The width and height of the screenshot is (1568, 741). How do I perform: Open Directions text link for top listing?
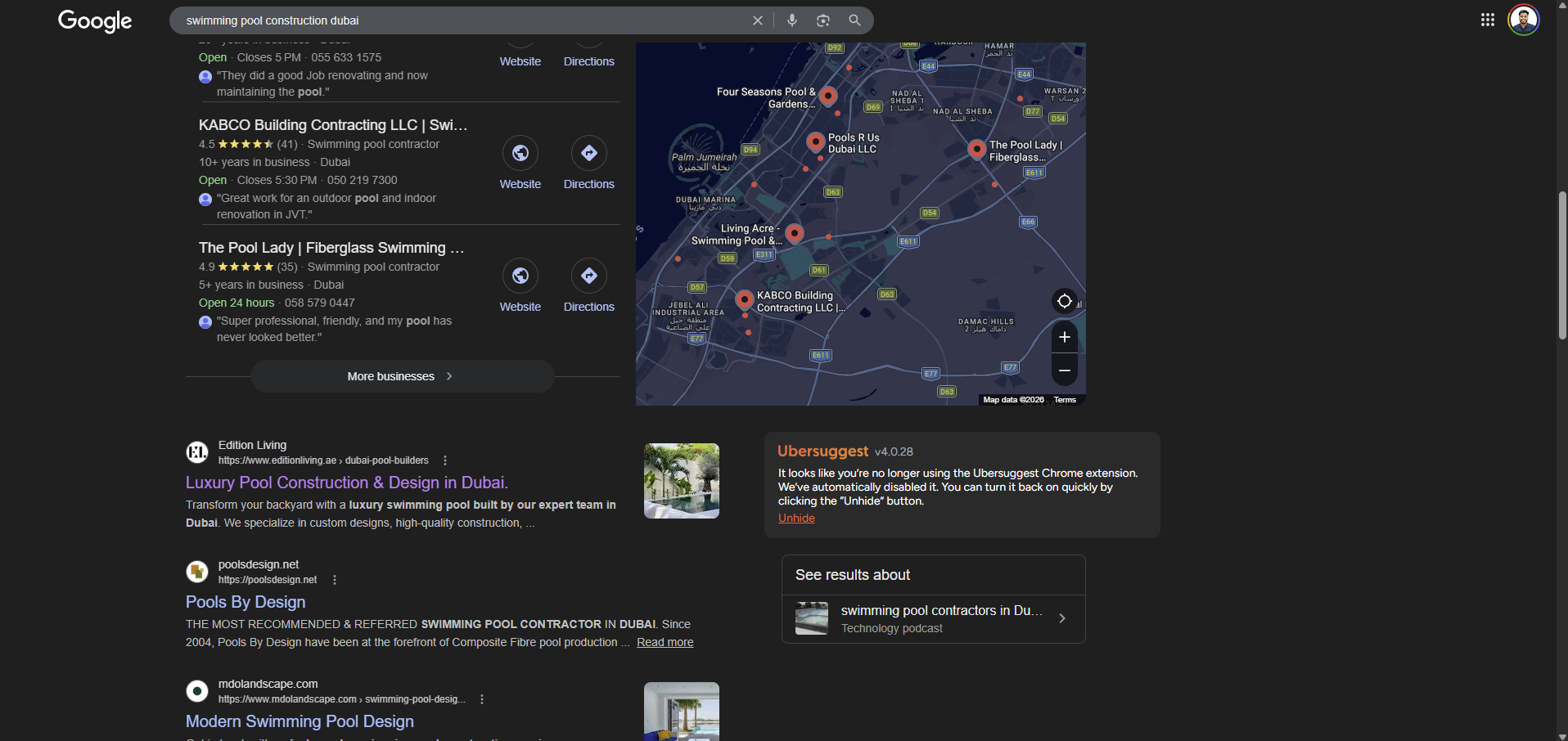tap(589, 61)
